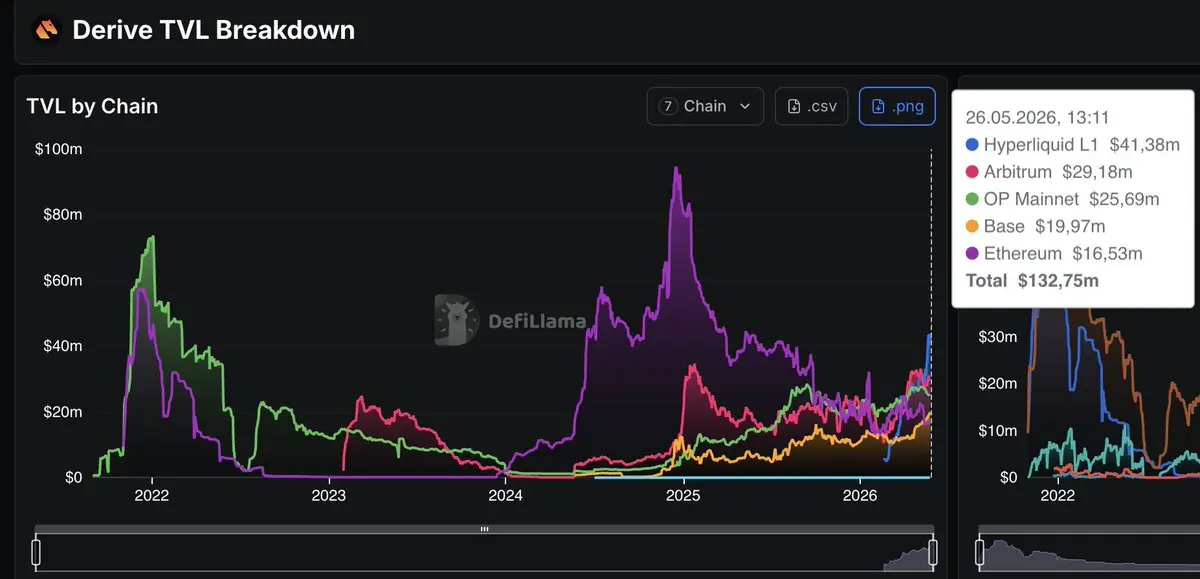Download the chart as .png
Viewport: 1200px width, 579px height.
click(x=897, y=106)
